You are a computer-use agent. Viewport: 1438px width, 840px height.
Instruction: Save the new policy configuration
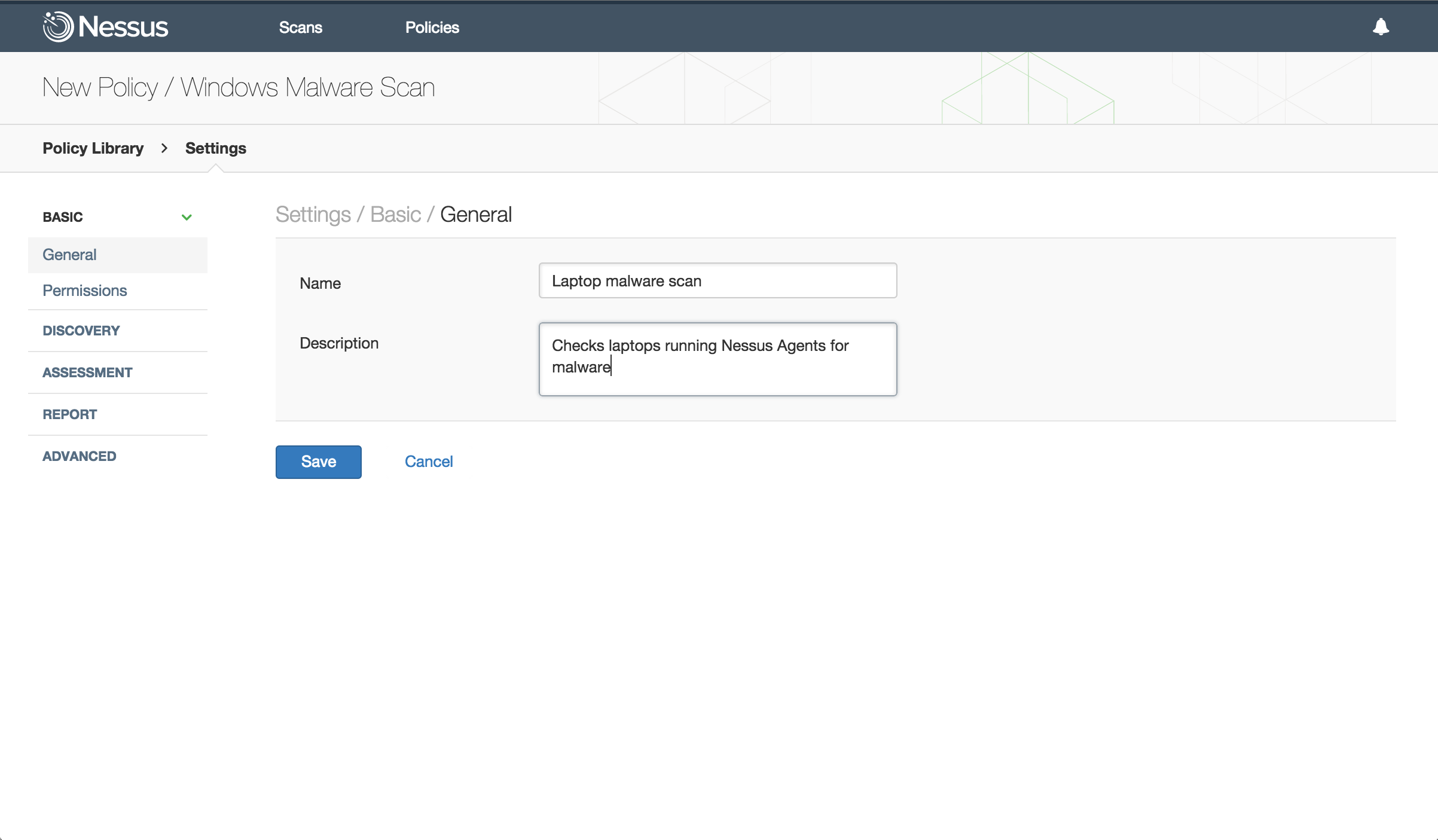click(x=318, y=461)
